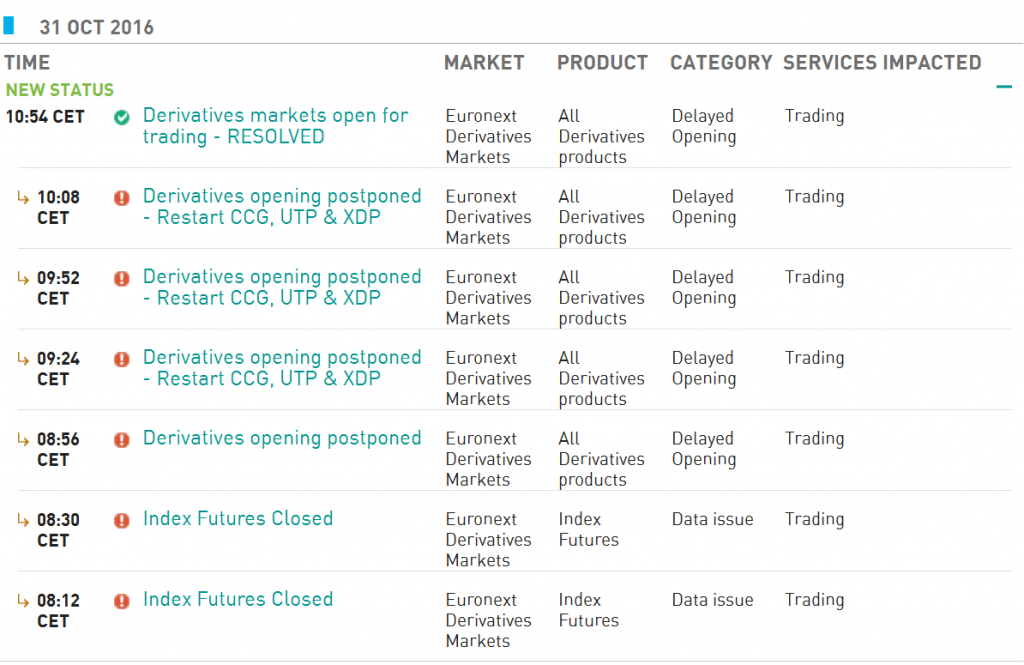This screenshot has height=665, width=1024.
Task: Click the red alert icon at 08:30 CET
Action: tap(122, 520)
